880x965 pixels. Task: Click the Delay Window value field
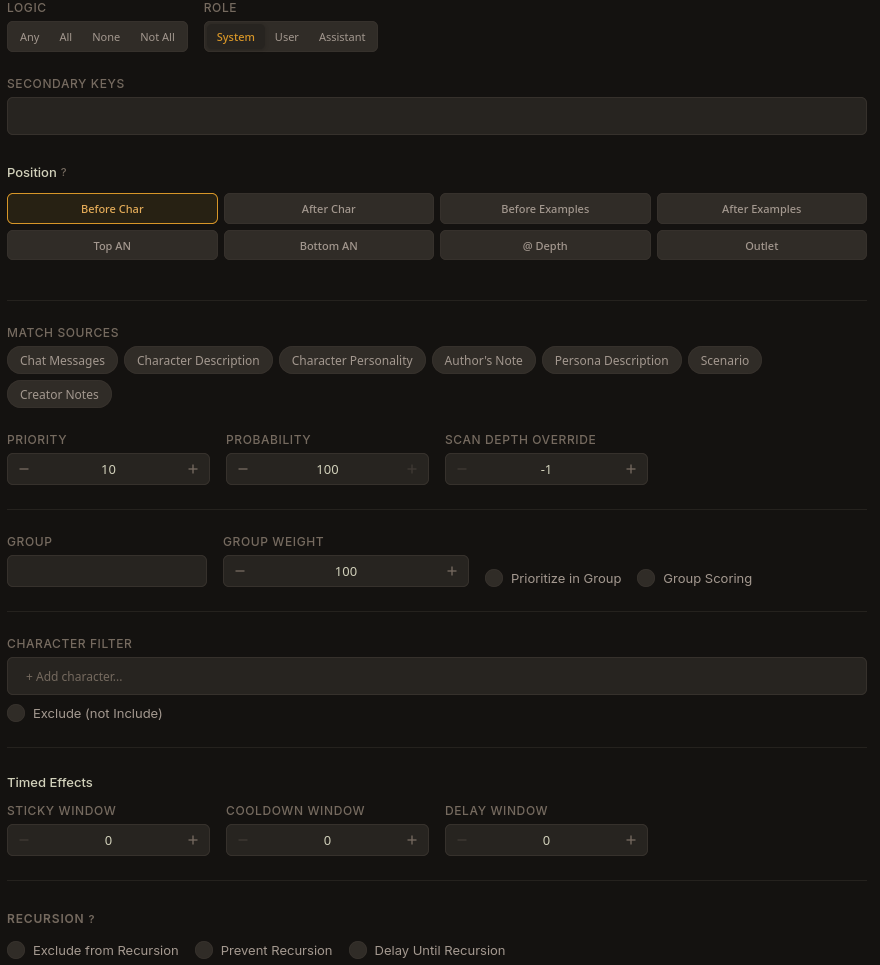pos(546,841)
